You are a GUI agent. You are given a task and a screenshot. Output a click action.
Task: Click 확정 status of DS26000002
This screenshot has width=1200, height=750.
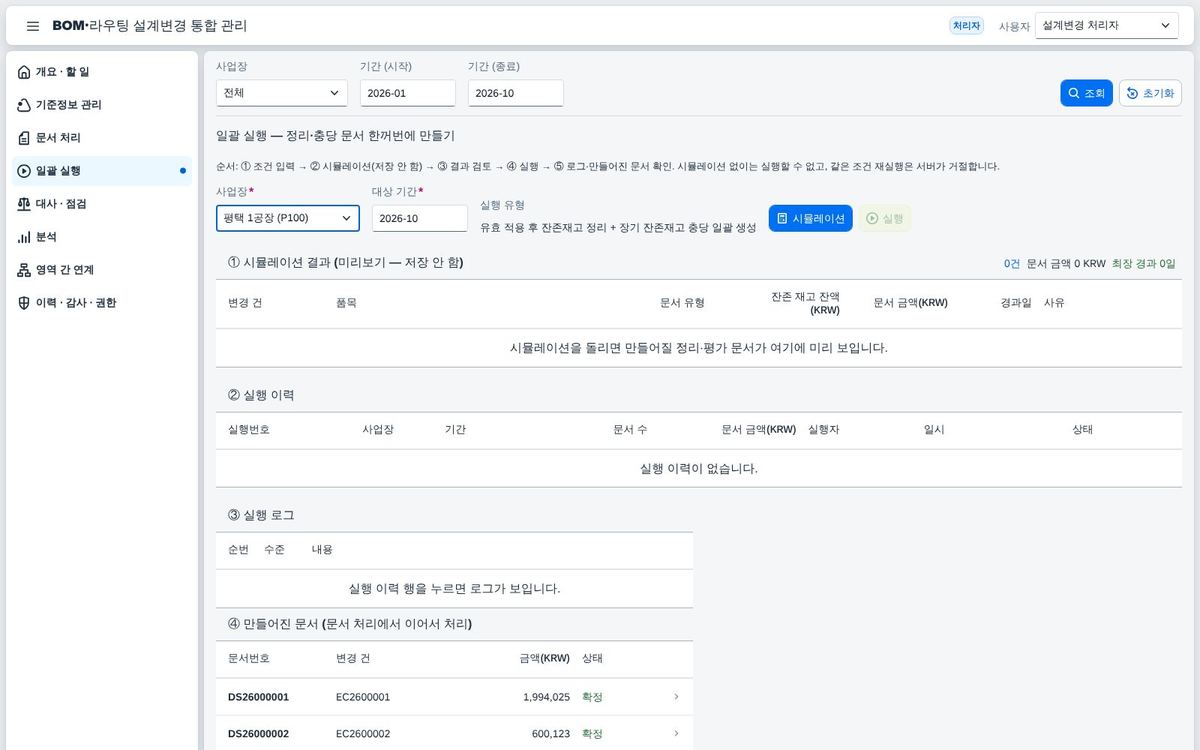(x=592, y=734)
